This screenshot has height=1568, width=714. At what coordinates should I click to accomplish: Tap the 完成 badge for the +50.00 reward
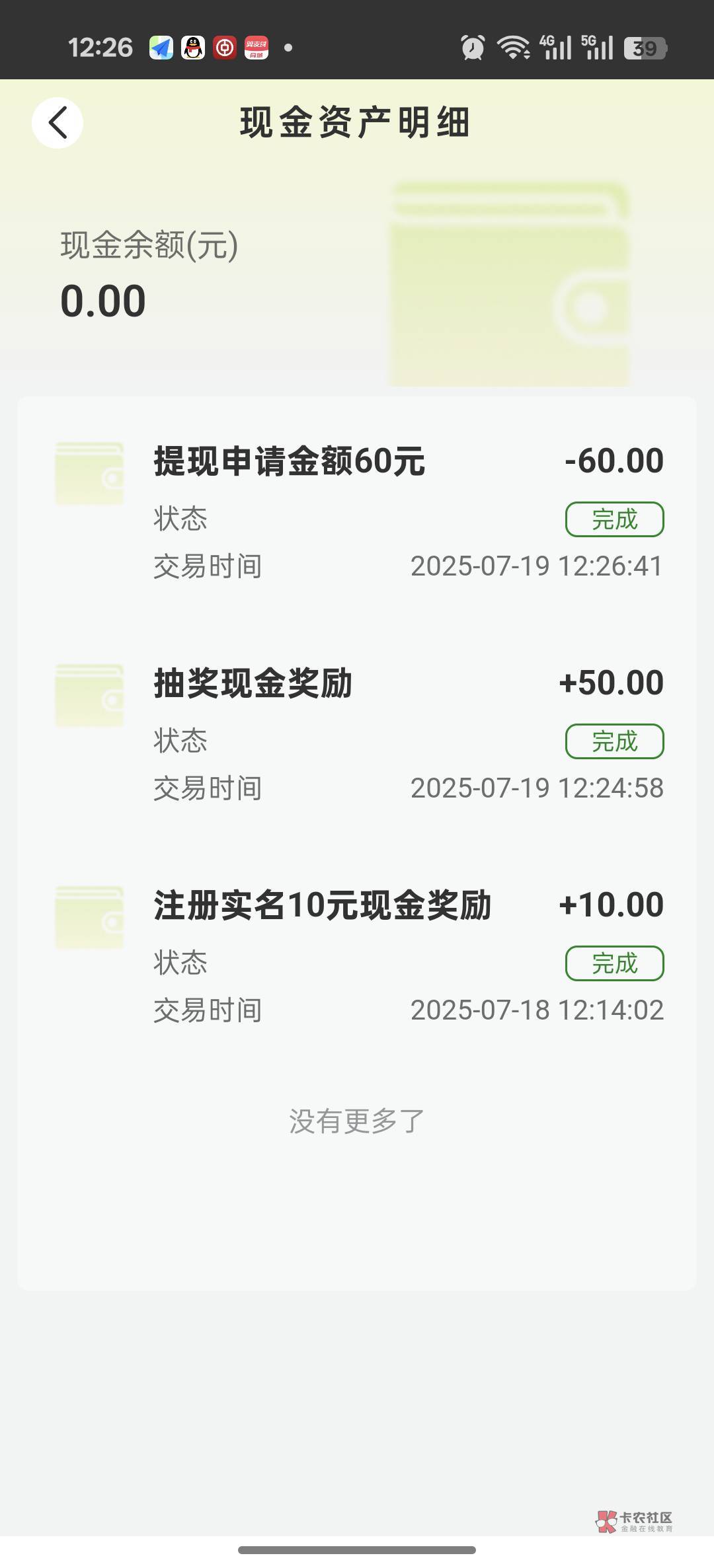pyautogui.click(x=614, y=741)
